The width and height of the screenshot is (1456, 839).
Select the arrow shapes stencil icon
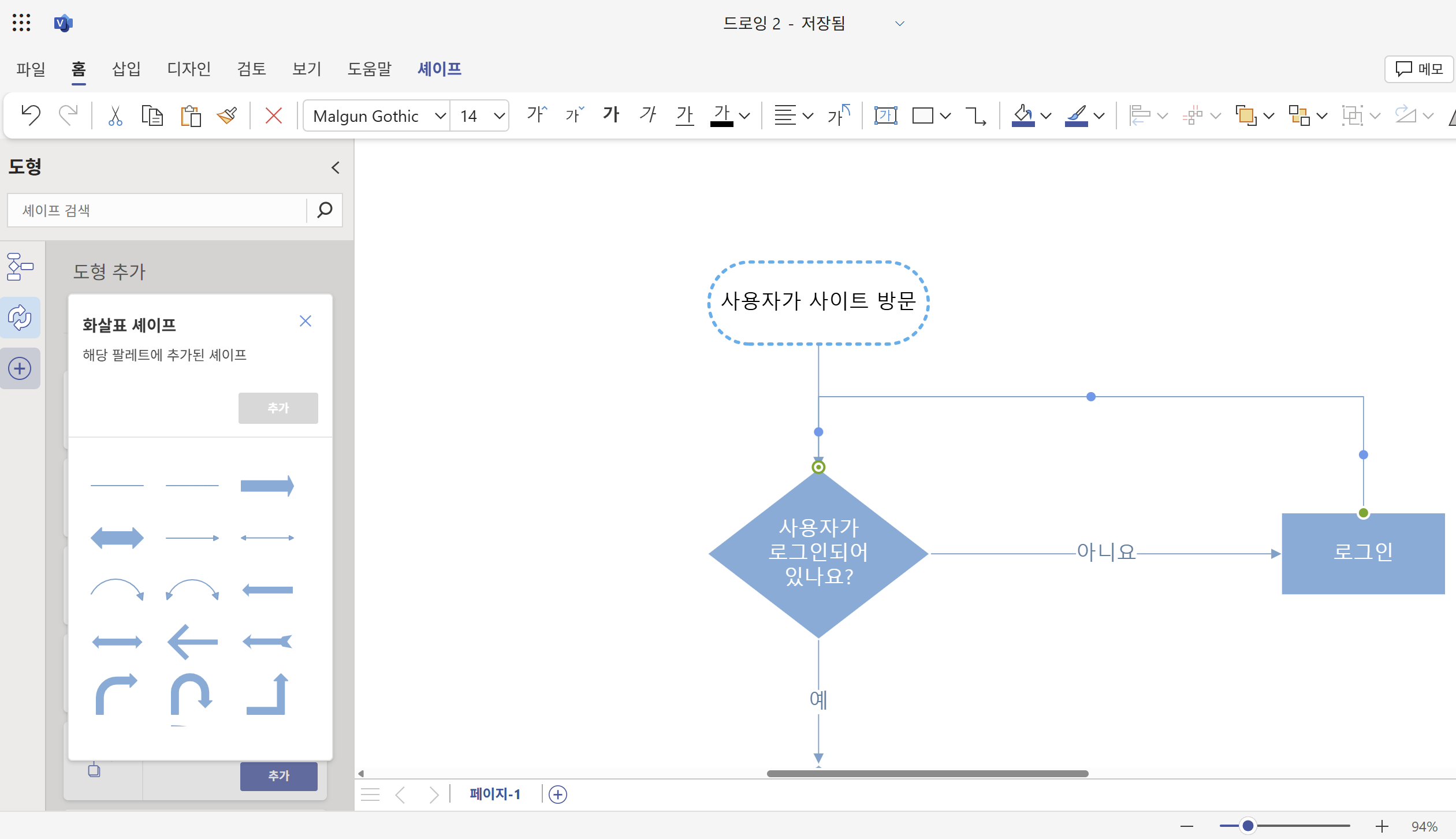[20, 317]
